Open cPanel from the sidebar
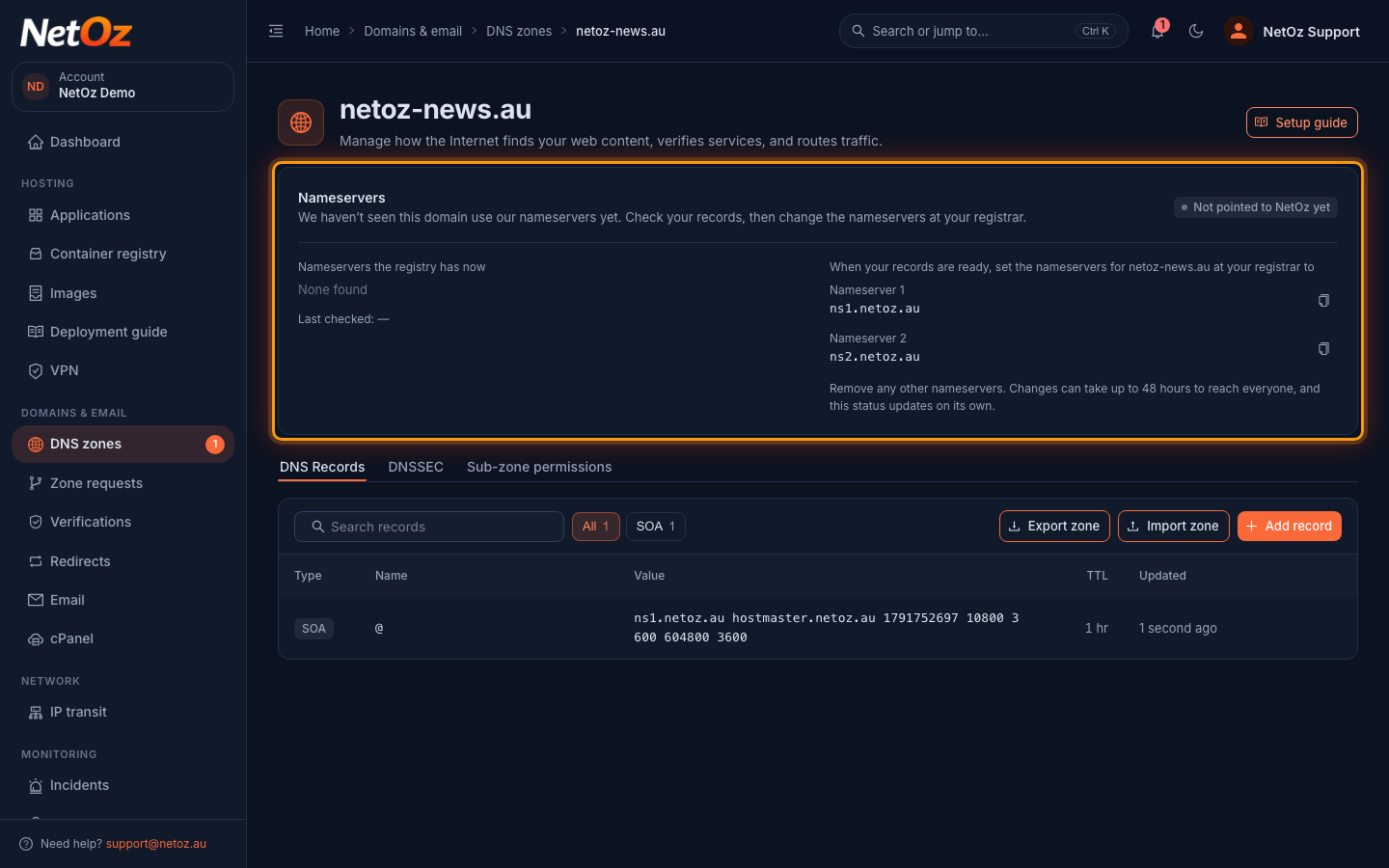 point(123,638)
